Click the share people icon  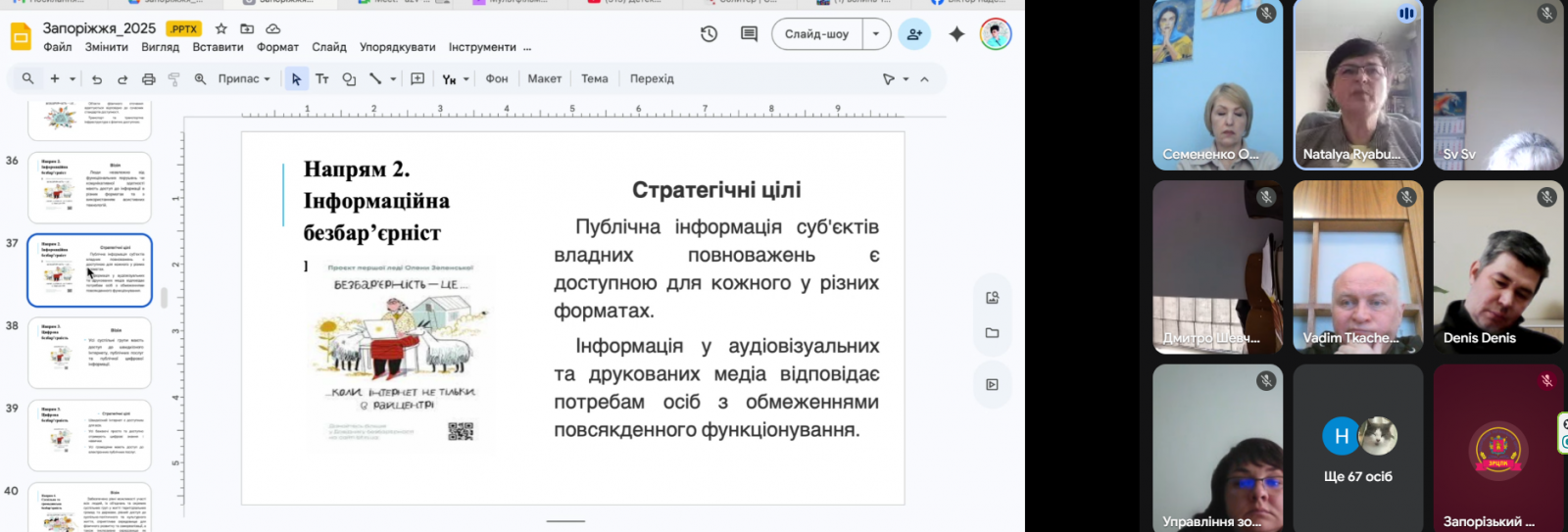pyautogui.click(x=914, y=34)
